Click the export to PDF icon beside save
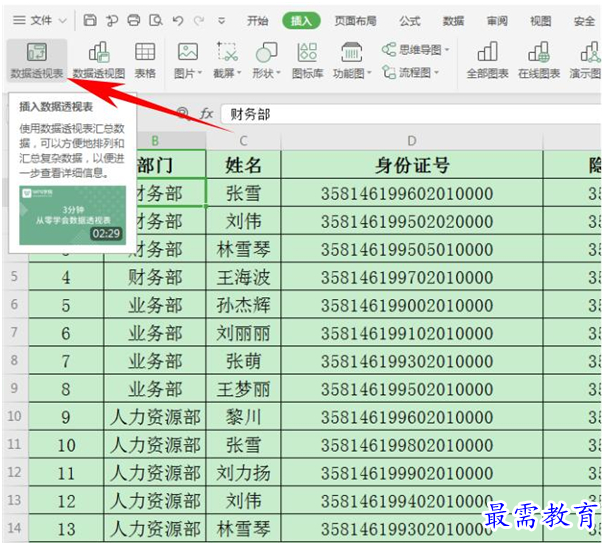This screenshot has width=606, height=547. point(112,20)
